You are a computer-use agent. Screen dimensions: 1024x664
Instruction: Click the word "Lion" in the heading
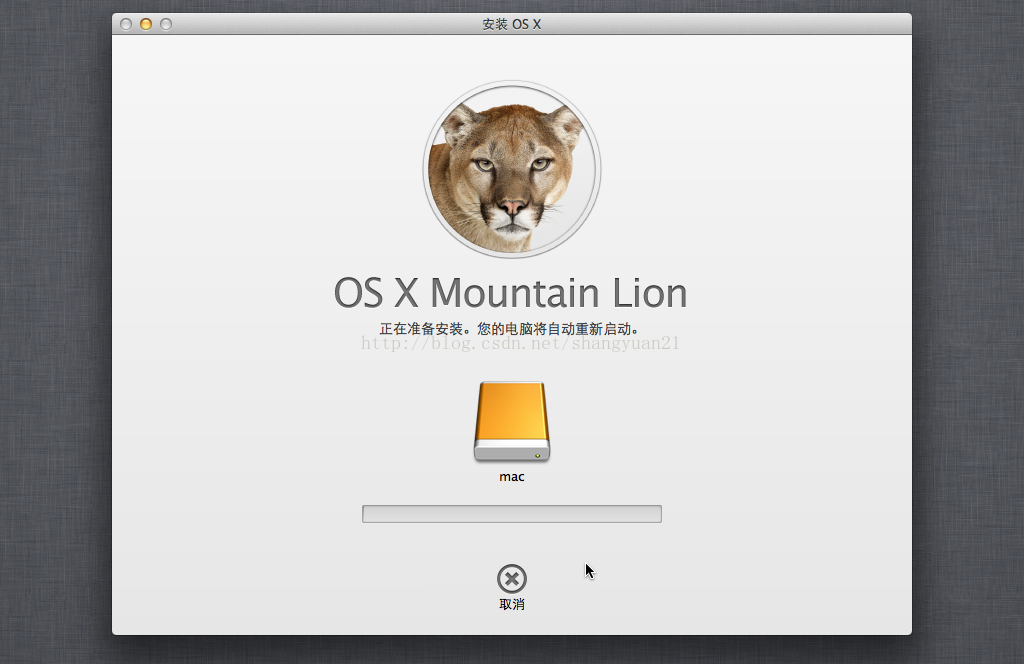point(648,293)
